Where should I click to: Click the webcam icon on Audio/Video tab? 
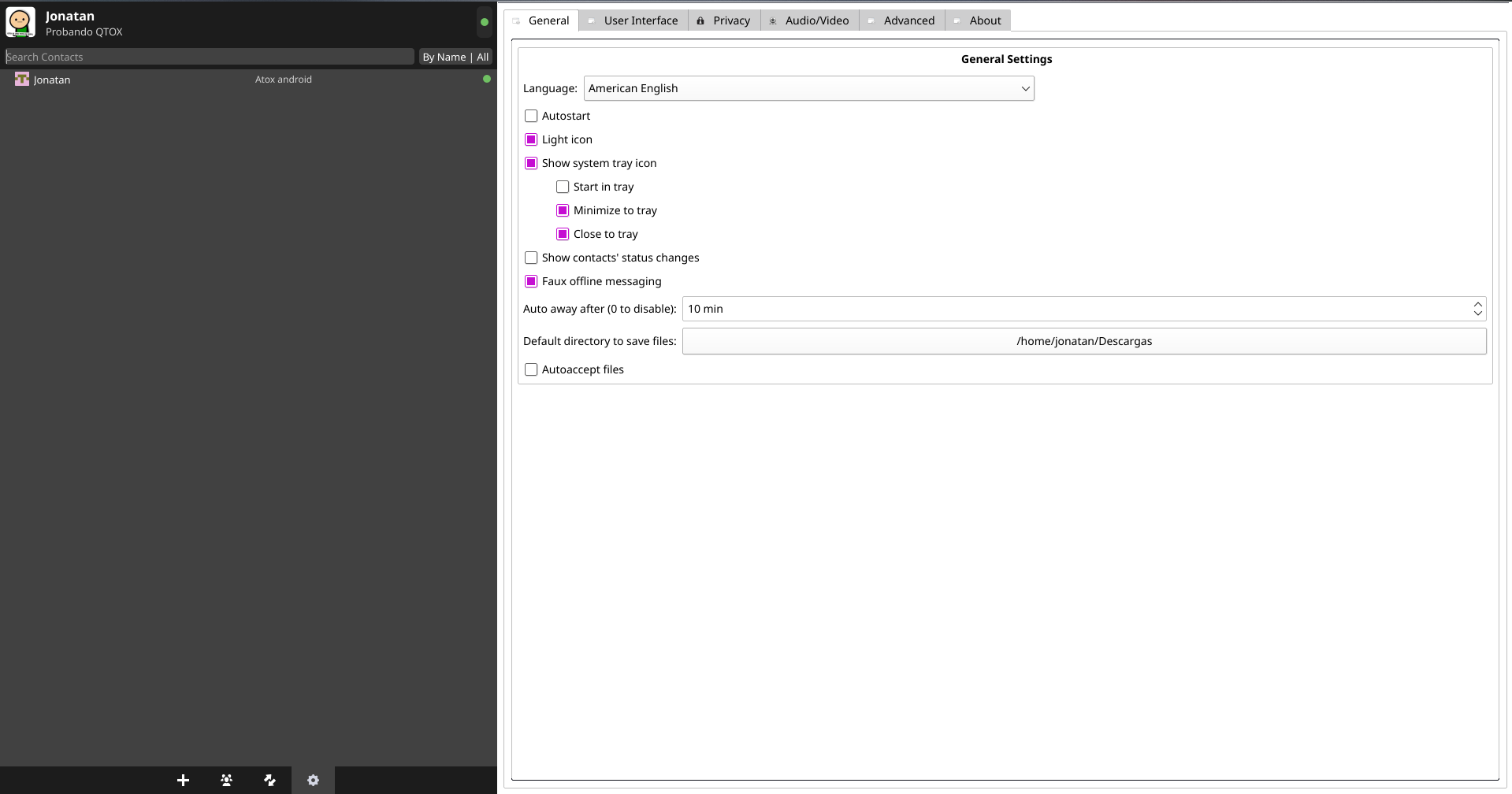(773, 20)
